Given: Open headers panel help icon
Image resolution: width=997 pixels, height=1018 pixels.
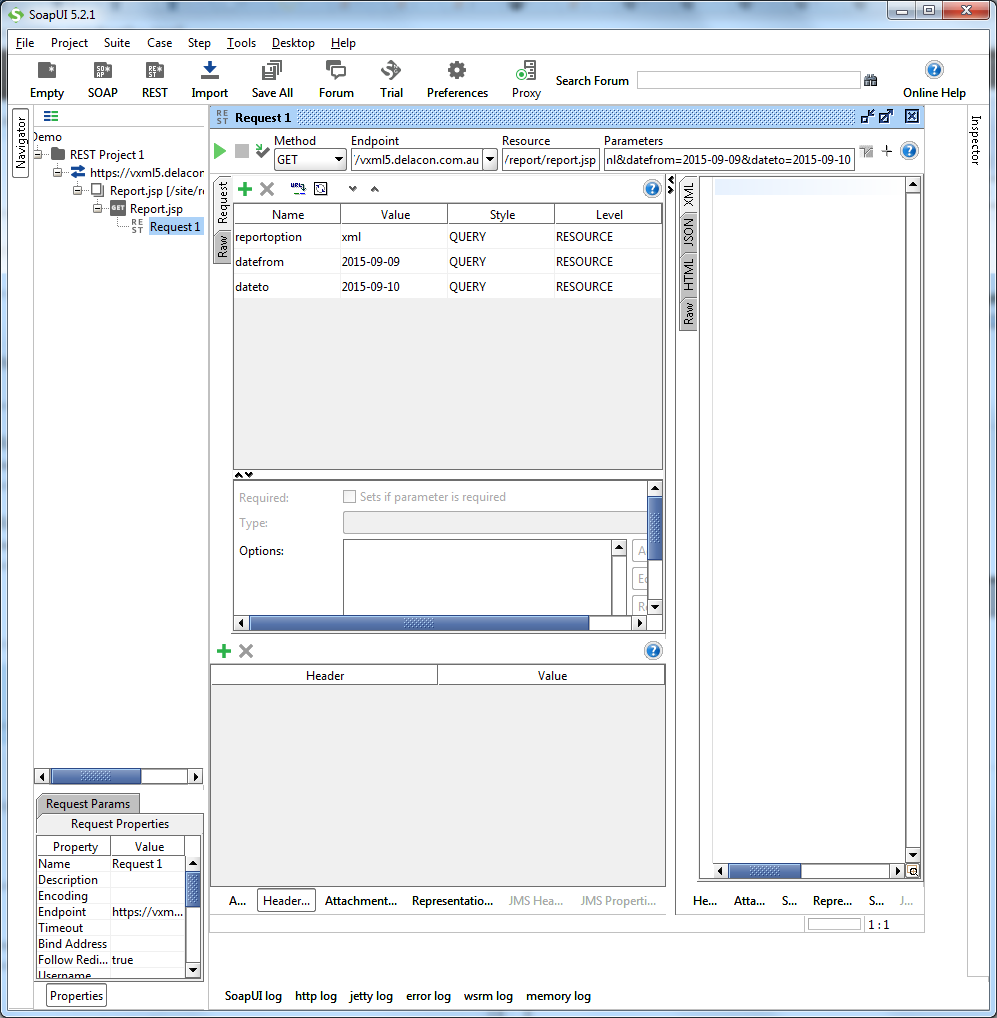Looking at the screenshot, I should [653, 651].
